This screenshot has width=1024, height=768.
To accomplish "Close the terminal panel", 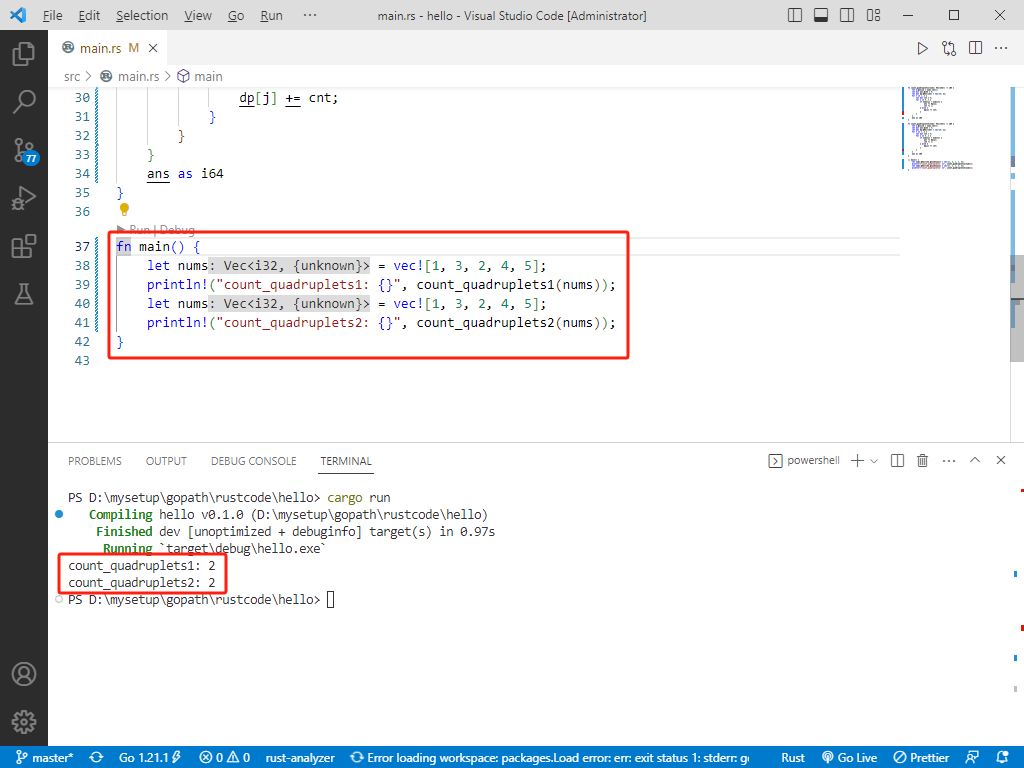I will click(x=1000, y=460).
